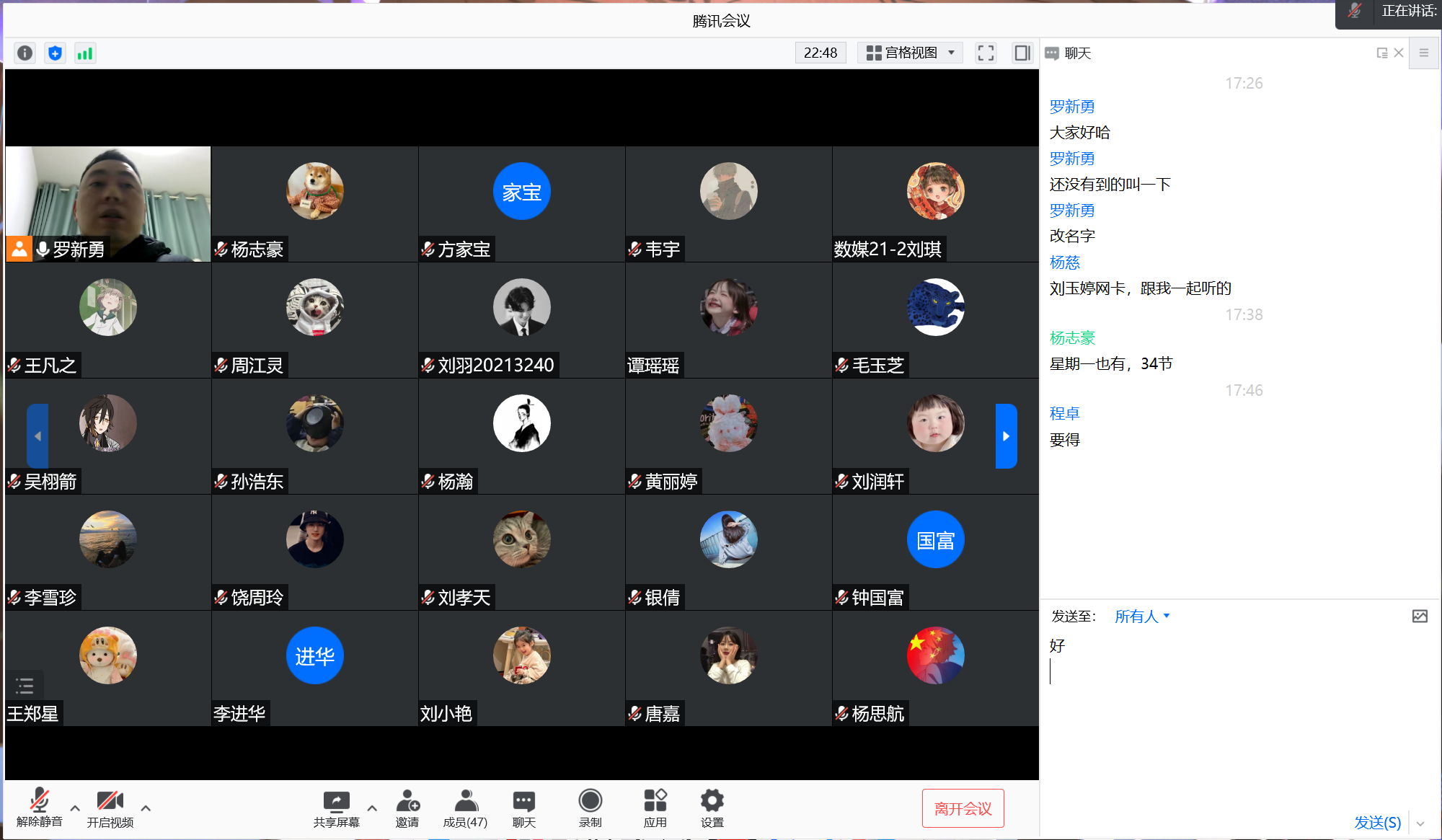Send the message with 发送(S)
Image resolution: width=1442 pixels, height=840 pixels.
coord(1377,823)
